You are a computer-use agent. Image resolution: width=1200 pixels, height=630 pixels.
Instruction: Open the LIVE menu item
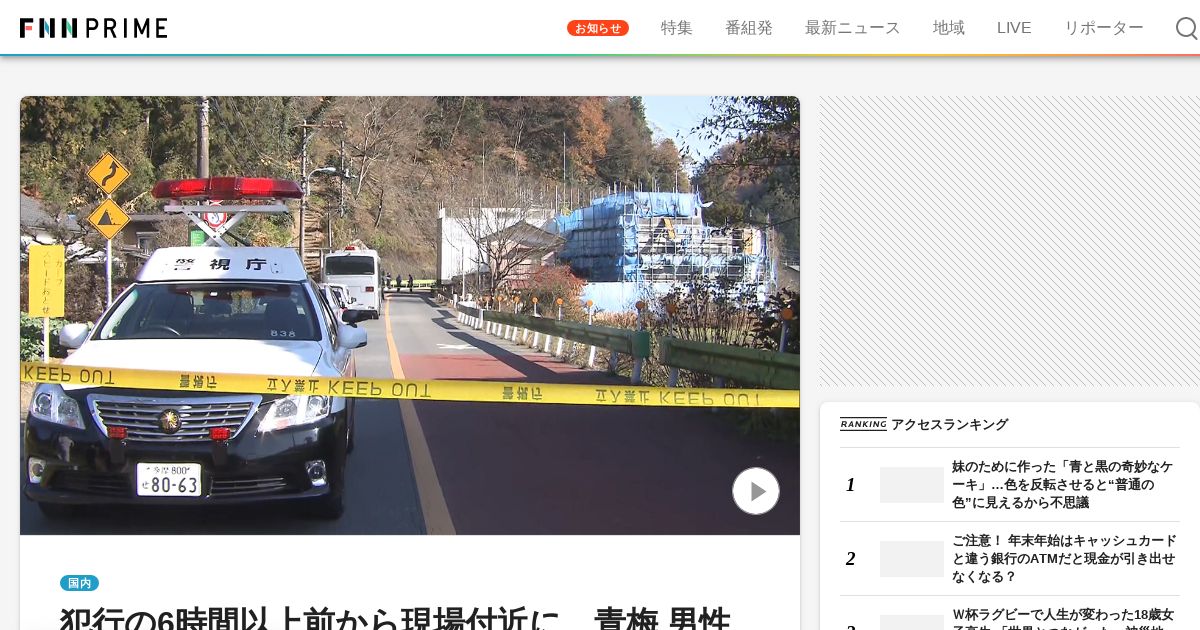coord(1014,28)
